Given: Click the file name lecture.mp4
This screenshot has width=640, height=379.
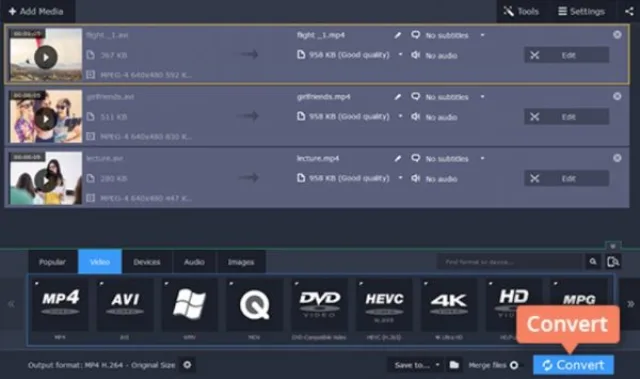Looking at the screenshot, I should (x=318, y=159).
